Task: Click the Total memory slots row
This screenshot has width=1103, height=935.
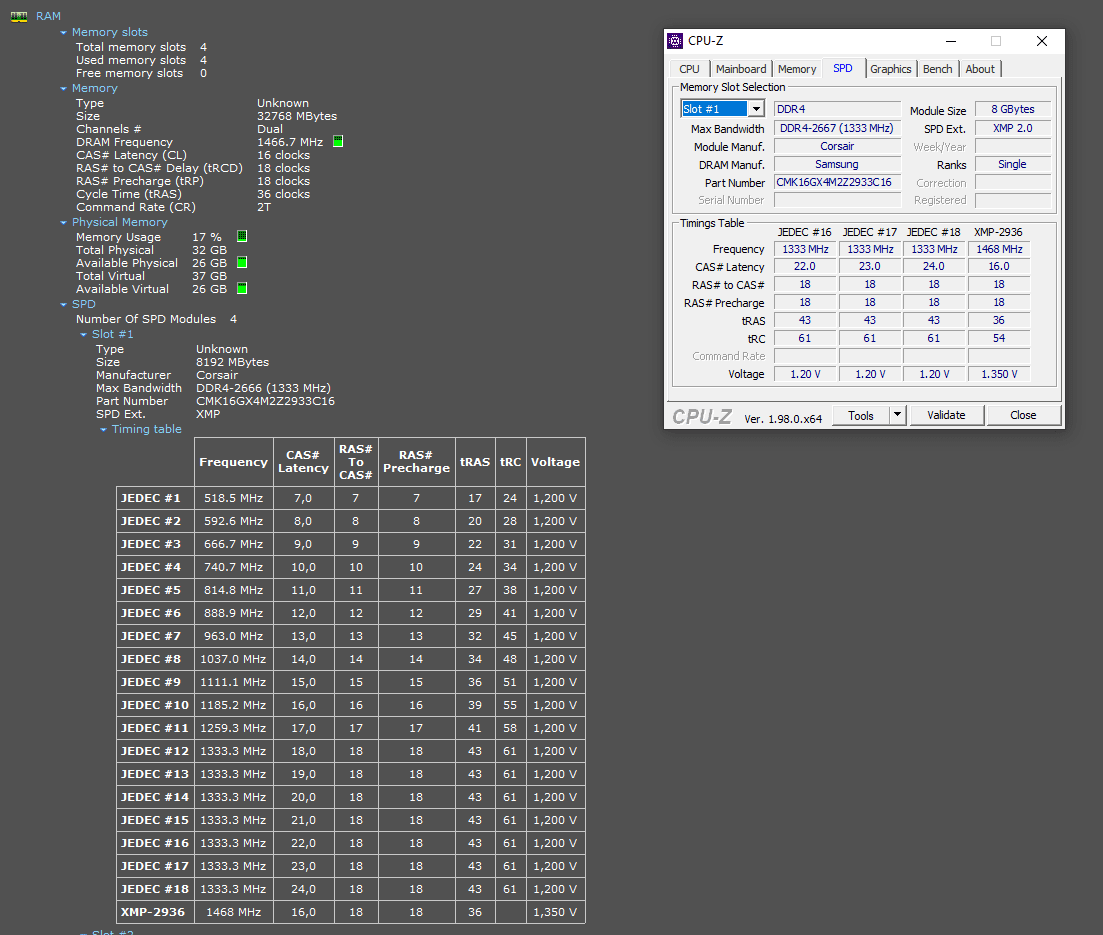Action: (141, 47)
